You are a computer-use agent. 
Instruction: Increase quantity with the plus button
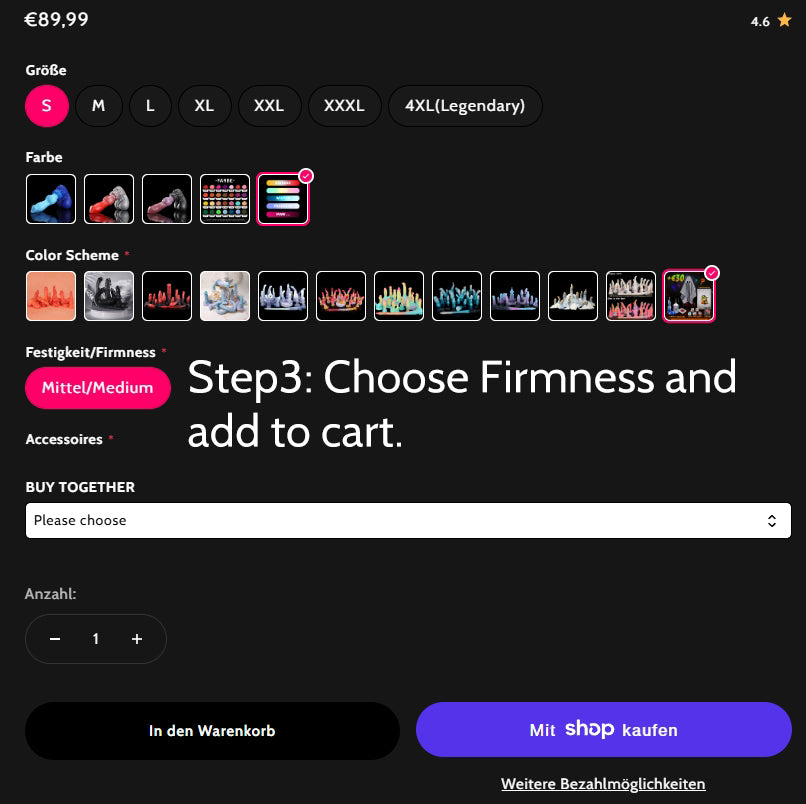click(137, 639)
